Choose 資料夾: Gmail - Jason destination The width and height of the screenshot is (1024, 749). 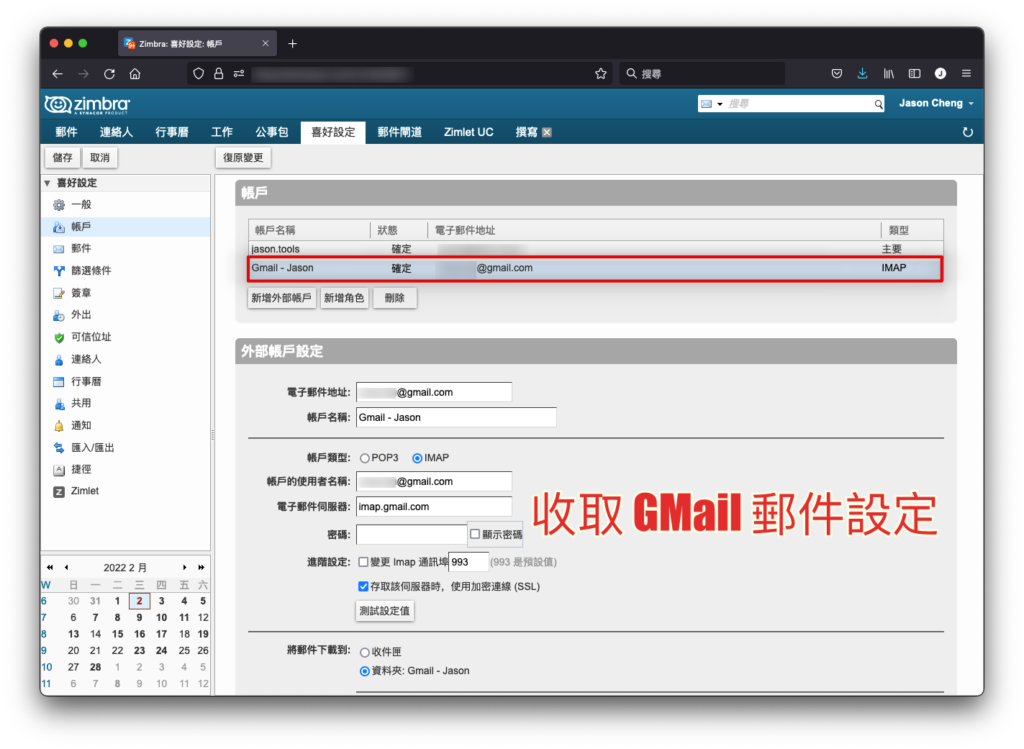pos(364,671)
